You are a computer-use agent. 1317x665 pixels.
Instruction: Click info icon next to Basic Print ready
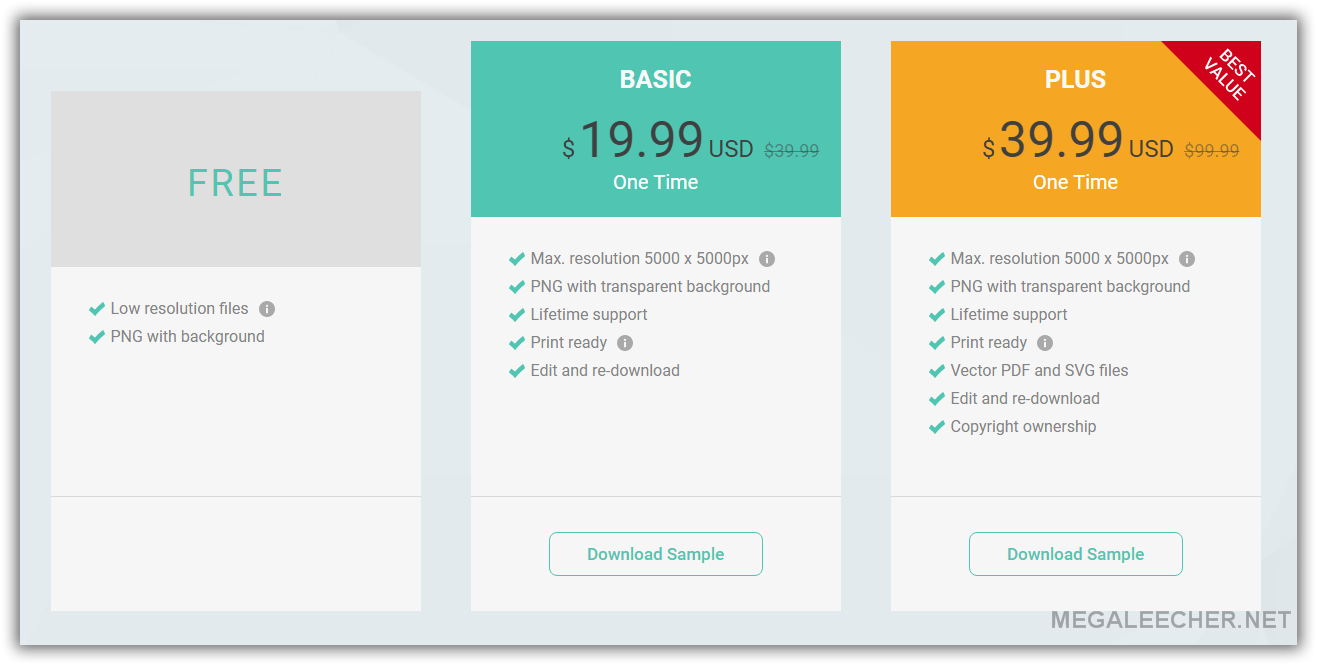point(625,343)
